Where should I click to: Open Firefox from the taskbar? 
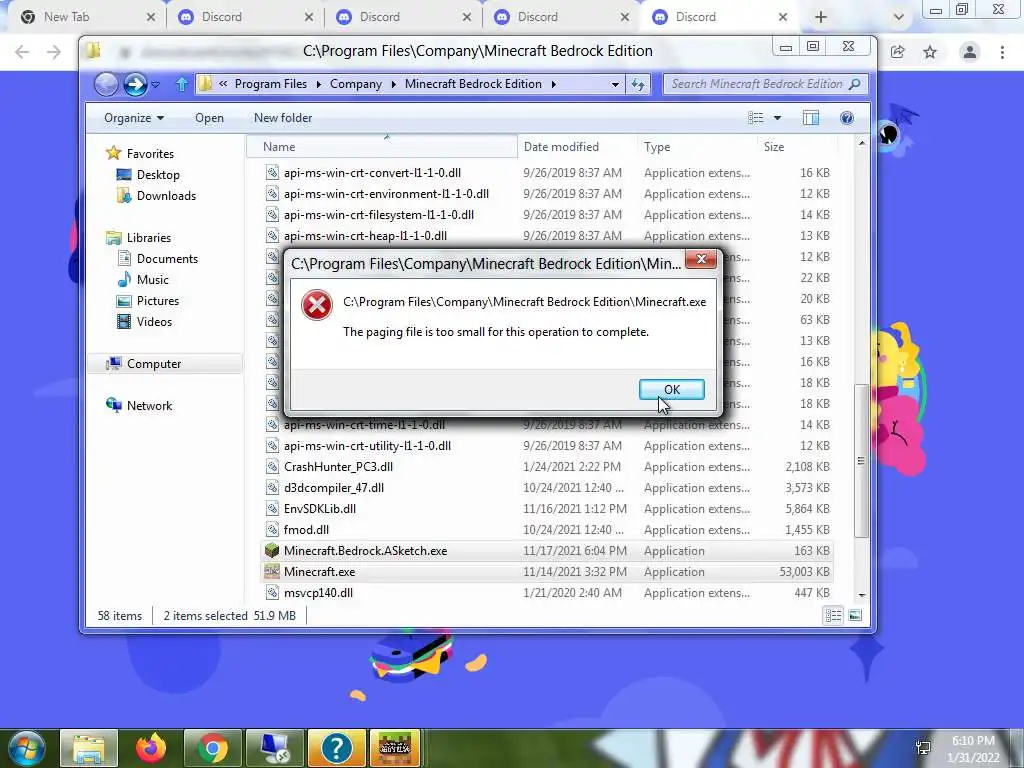point(151,748)
